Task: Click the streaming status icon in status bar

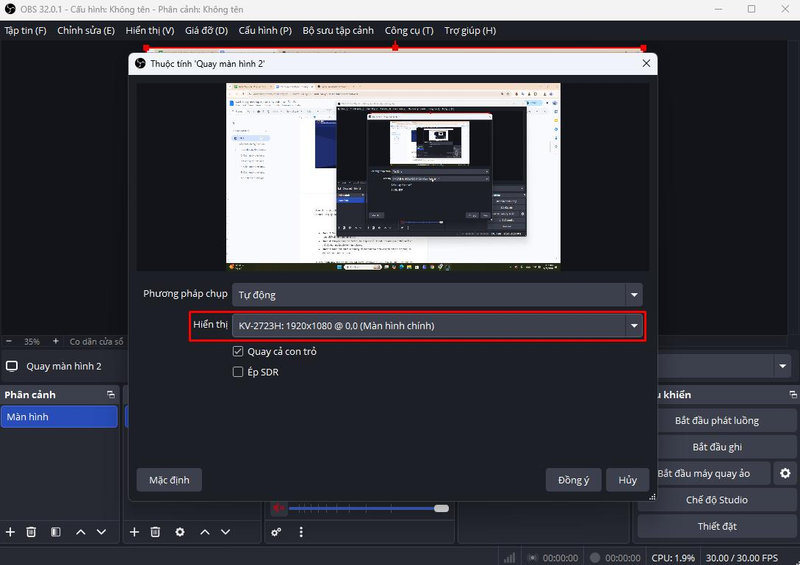Action: coord(532,557)
